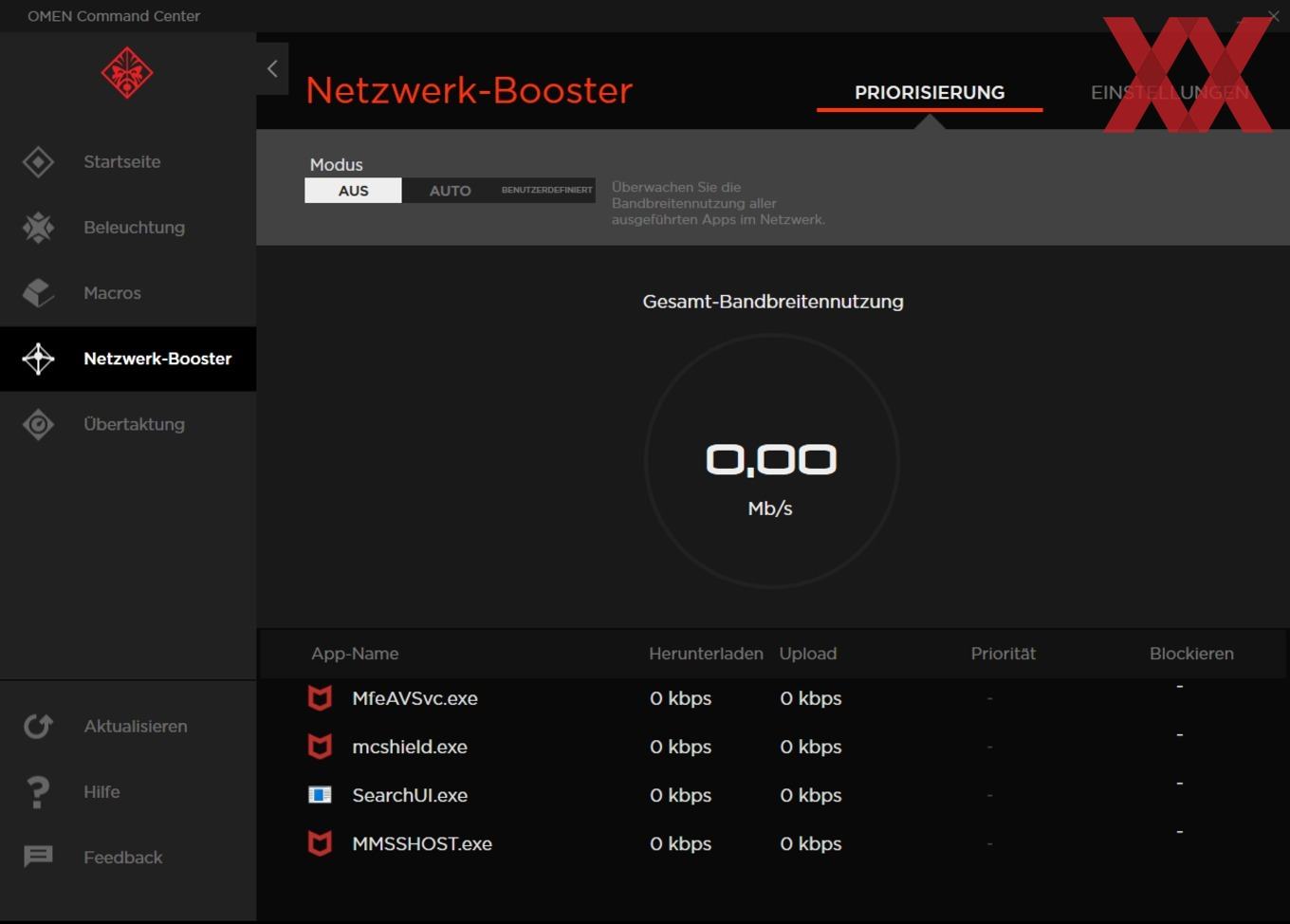Click the upload value for MMSSHOST.exe
Viewport: 1290px width, 924px height.
(811, 843)
